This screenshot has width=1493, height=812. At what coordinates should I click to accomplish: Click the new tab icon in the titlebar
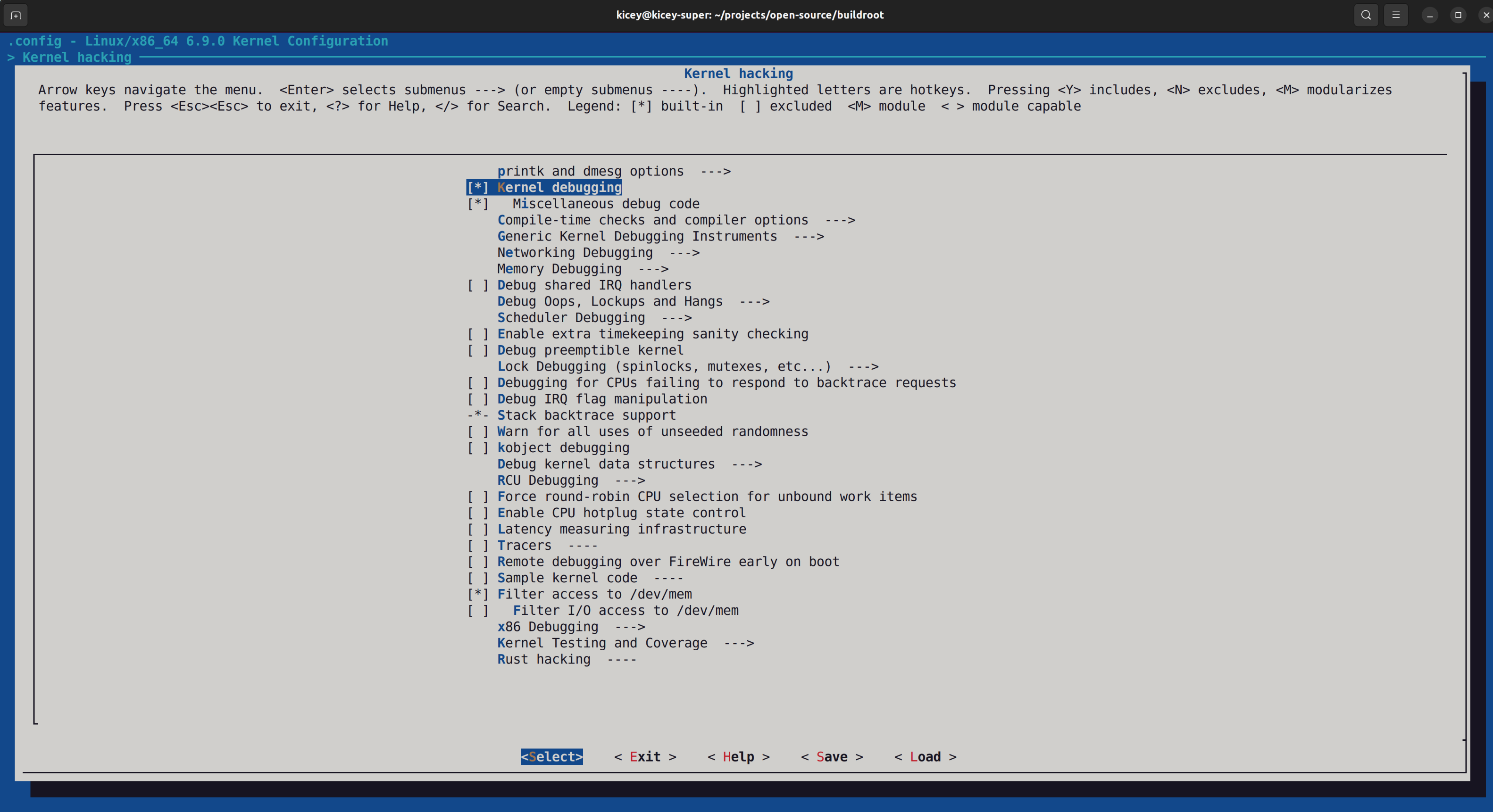coord(15,15)
